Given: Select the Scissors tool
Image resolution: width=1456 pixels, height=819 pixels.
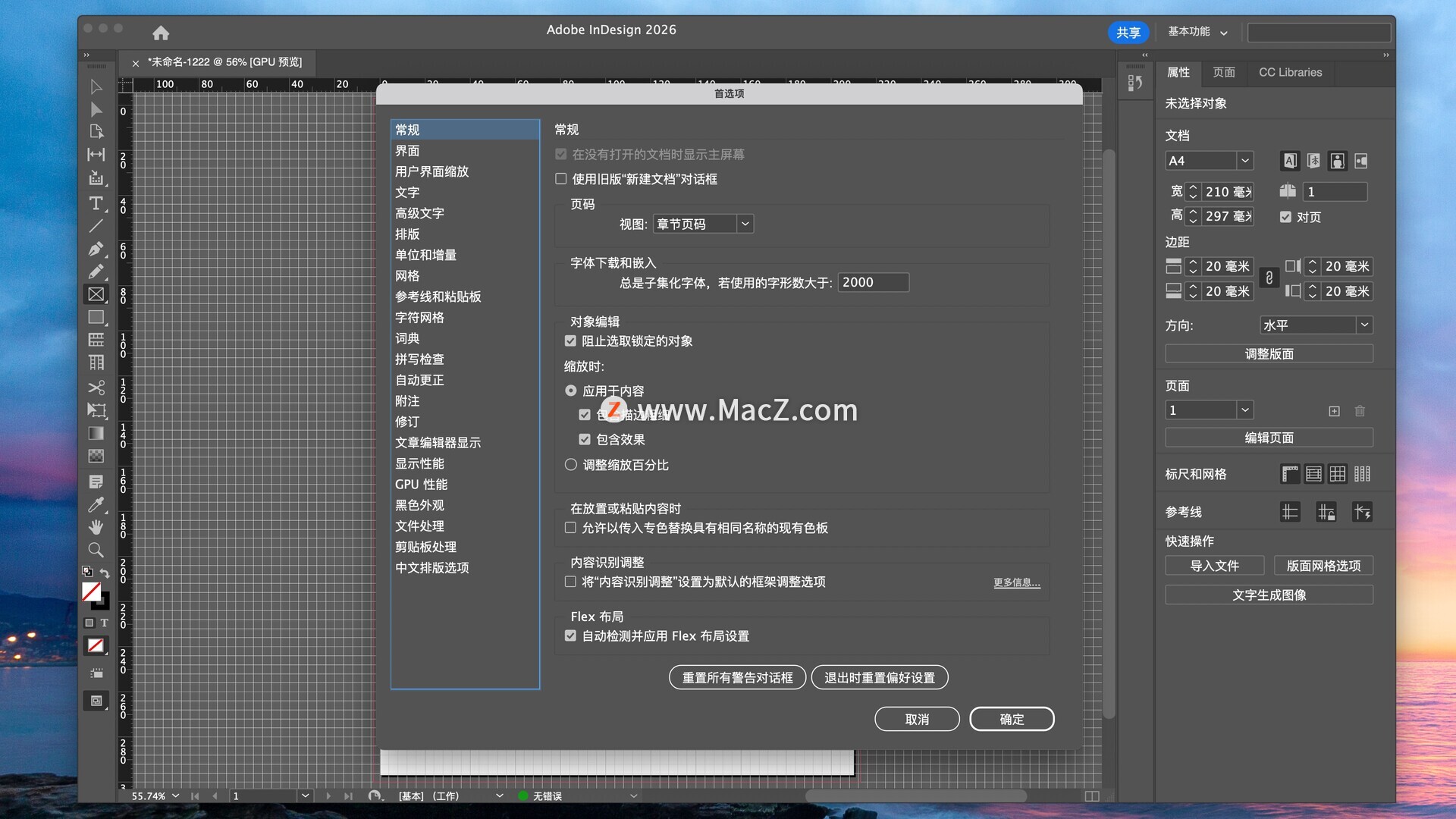Looking at the screenshot, I should click(96, 388).
